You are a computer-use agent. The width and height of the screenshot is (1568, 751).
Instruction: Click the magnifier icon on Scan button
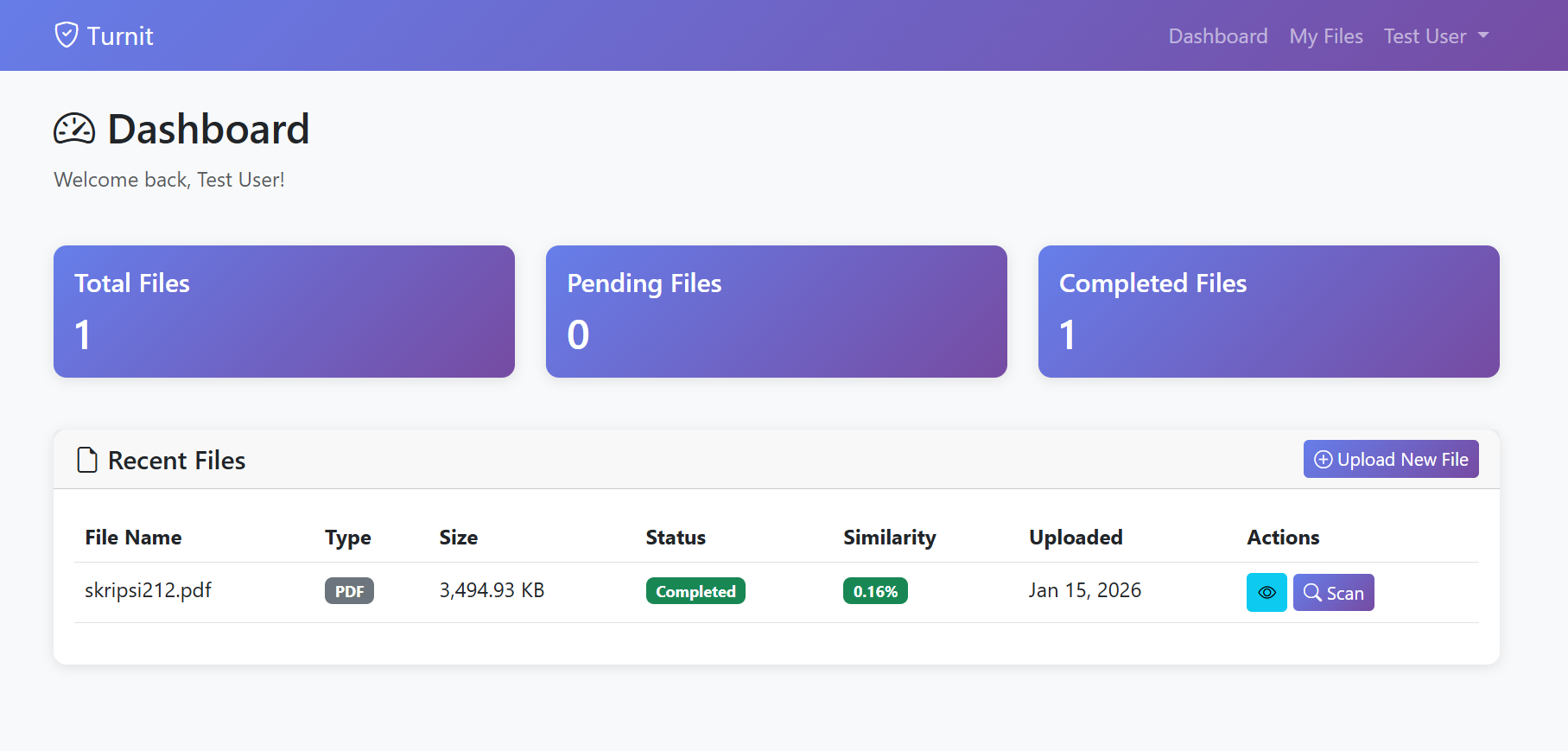click(1312, 593)
